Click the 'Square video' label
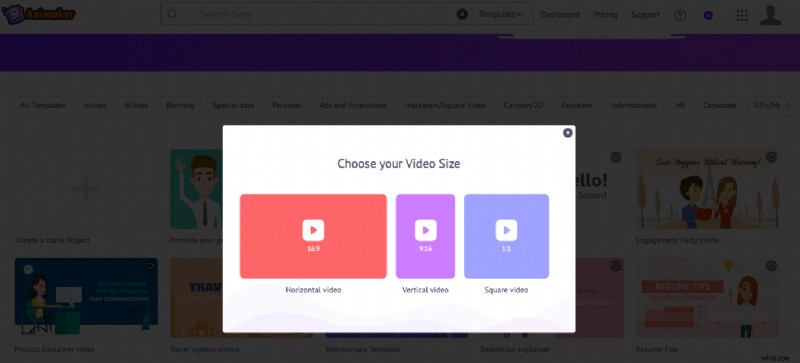Viewport: 800px width, 363px height. (x=507, y=290)
